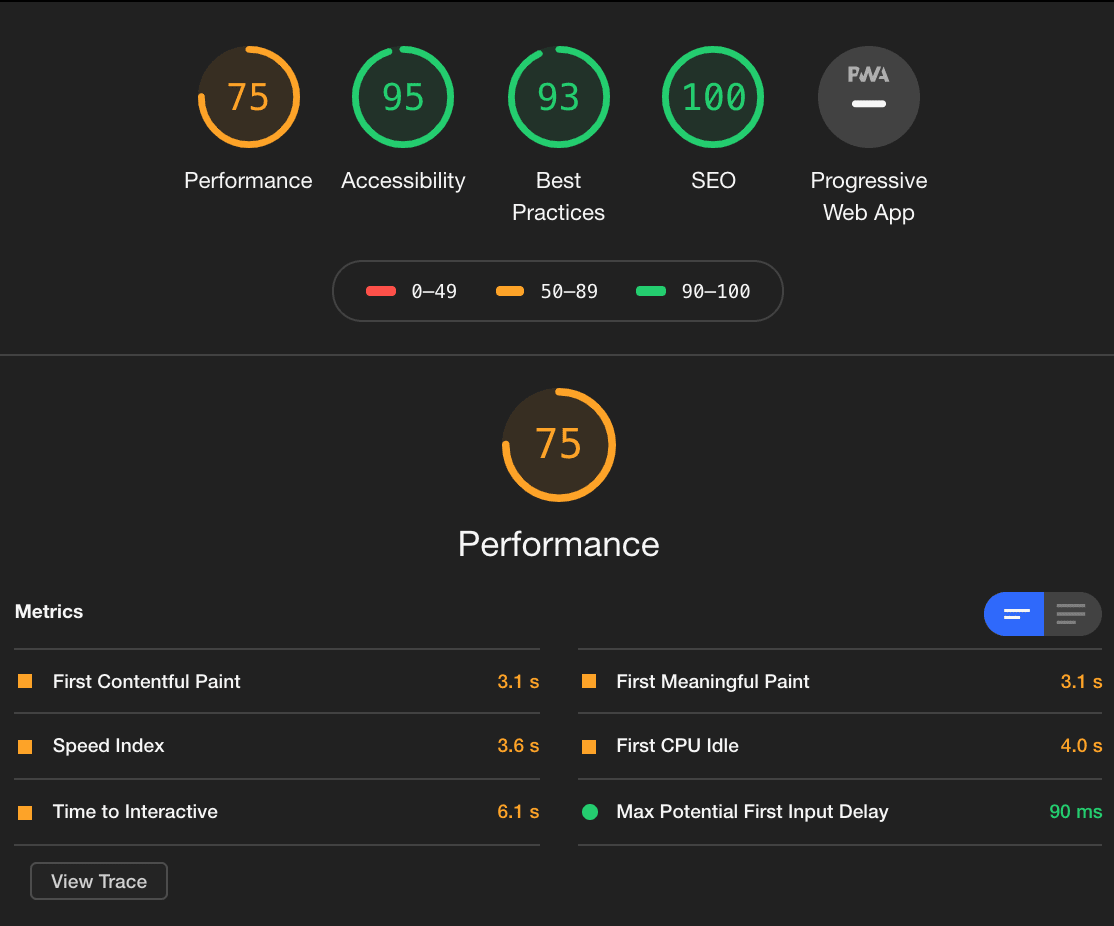Click the Progressive Web App badge icon

pyautogui.click(x=868, y=97)
